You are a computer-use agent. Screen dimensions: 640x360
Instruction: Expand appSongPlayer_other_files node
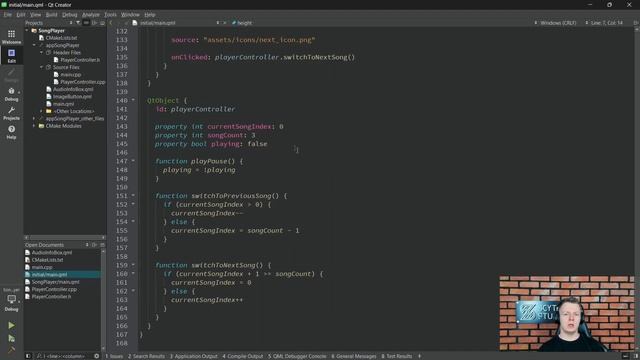tap(34, 118)
